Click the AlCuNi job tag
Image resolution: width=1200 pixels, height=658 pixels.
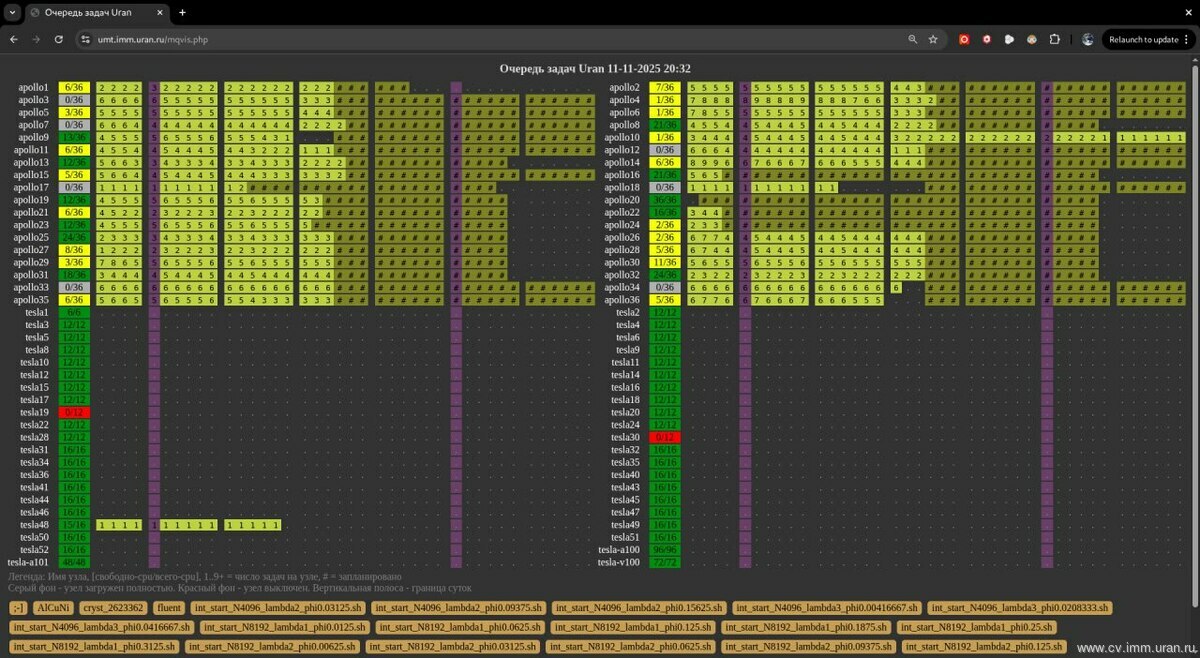52,608
